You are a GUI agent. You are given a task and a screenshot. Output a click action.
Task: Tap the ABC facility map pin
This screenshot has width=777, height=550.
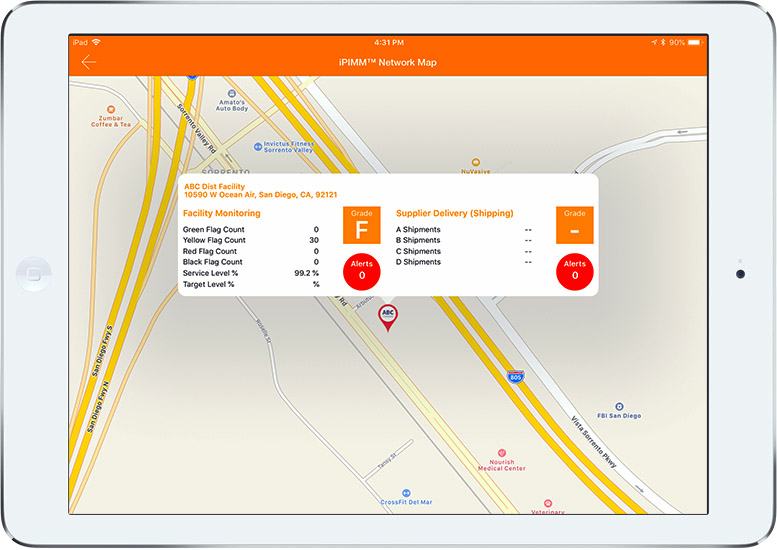pos(388,317)
